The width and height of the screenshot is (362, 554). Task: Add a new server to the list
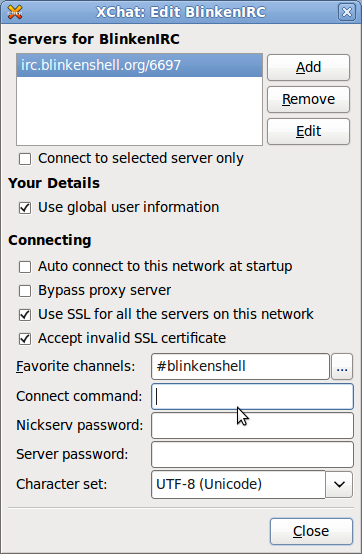click(x=308, y=67)
